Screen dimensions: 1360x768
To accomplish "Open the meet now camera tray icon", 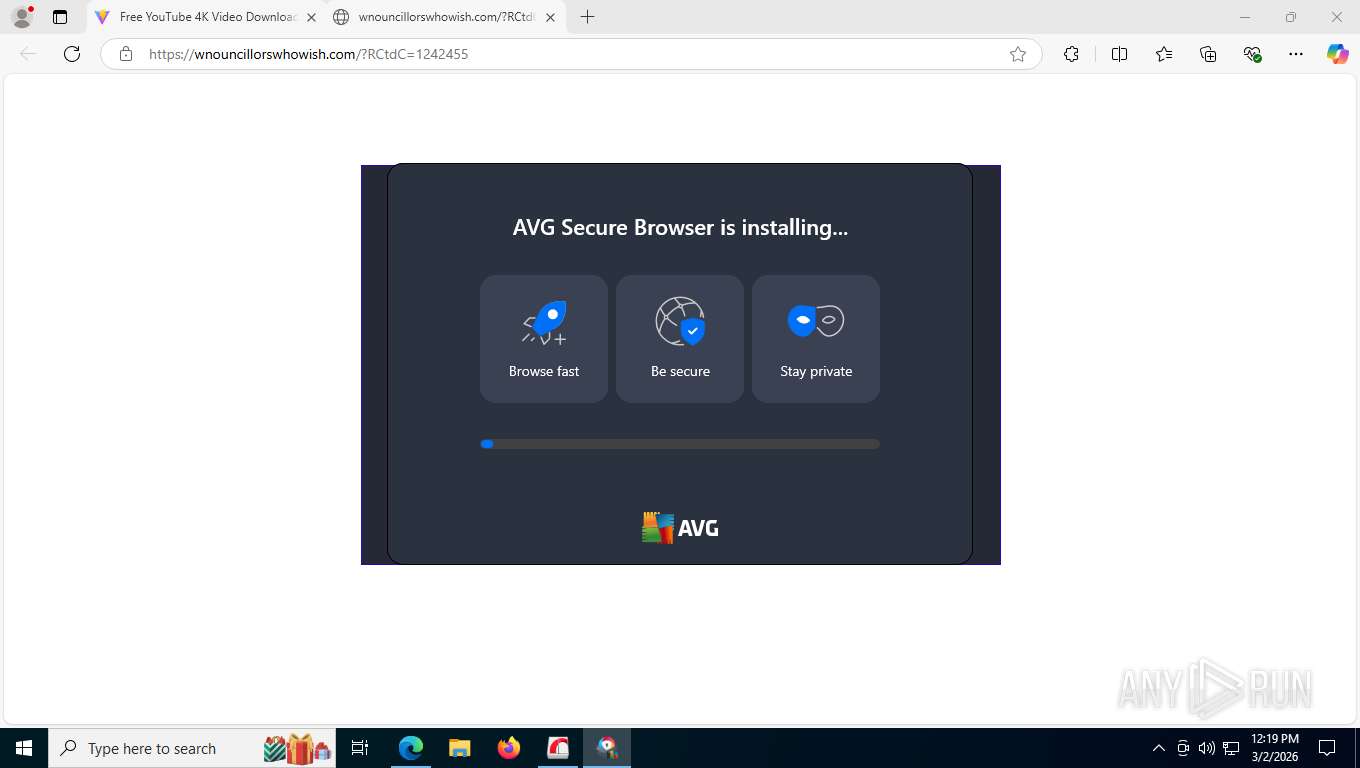I will (1183, 748).
